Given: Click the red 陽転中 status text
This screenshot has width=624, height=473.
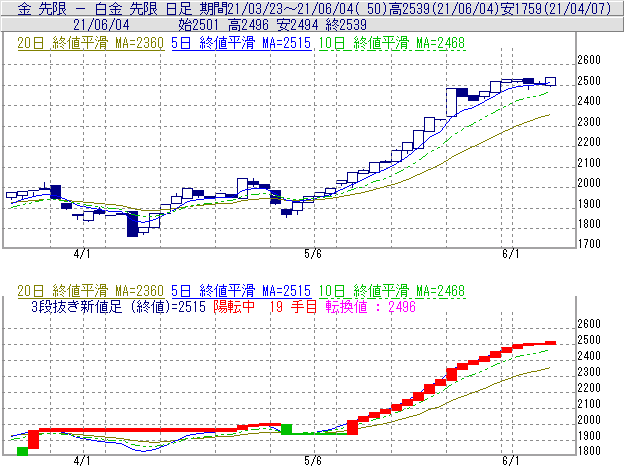Looking at the screenshot, I should pos(234,307).
